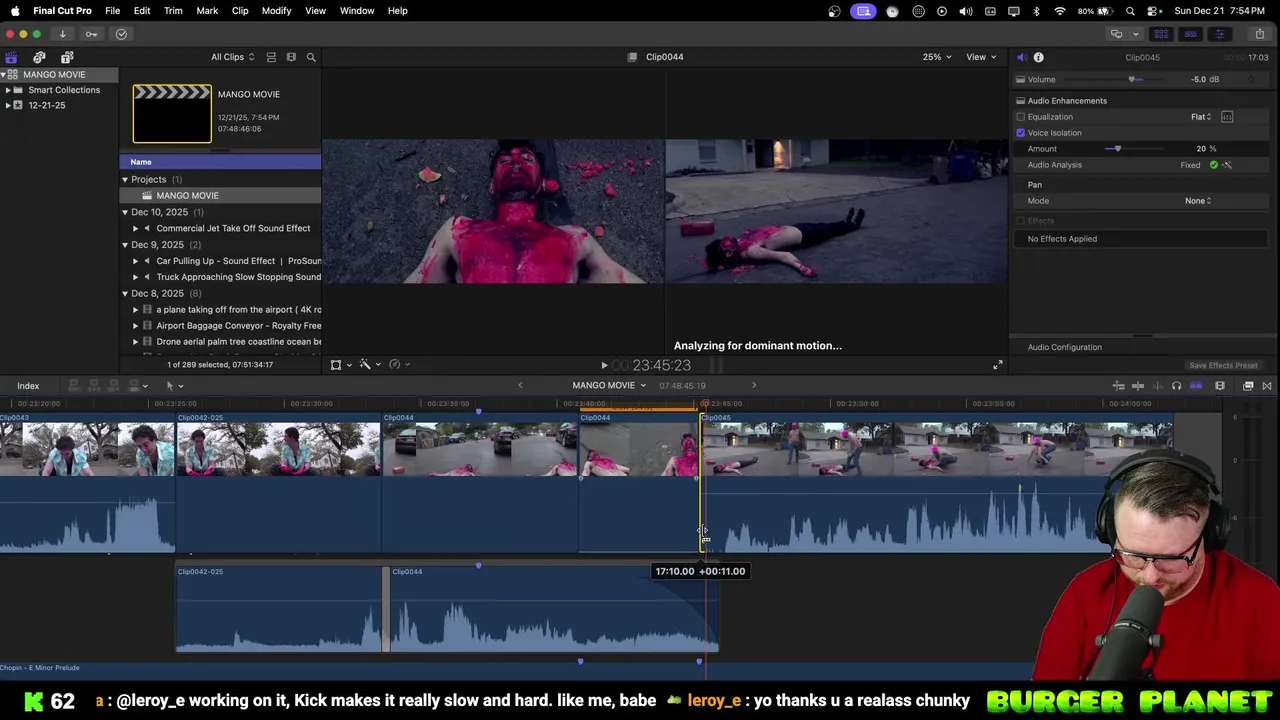The width and height of the screenshot is (1280, 720).
Task: Open the viewer View options dropdown
Action: click(x=981, y=57)
